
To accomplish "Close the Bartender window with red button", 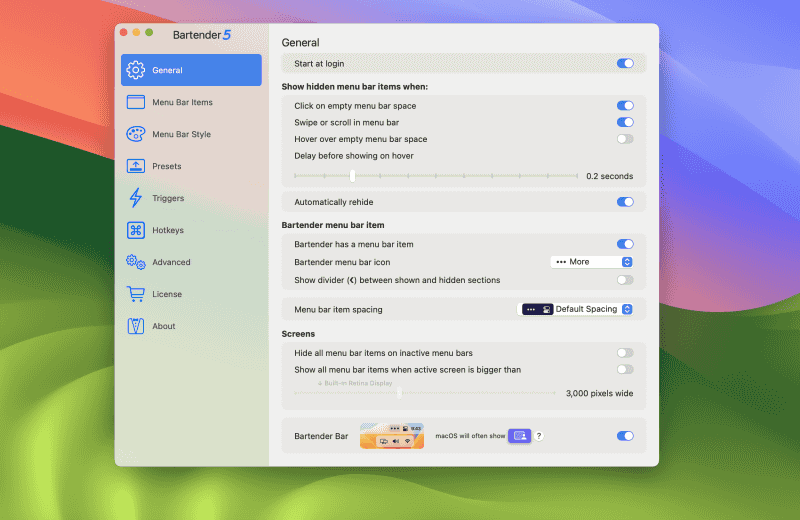I will [x=123, y=33].
